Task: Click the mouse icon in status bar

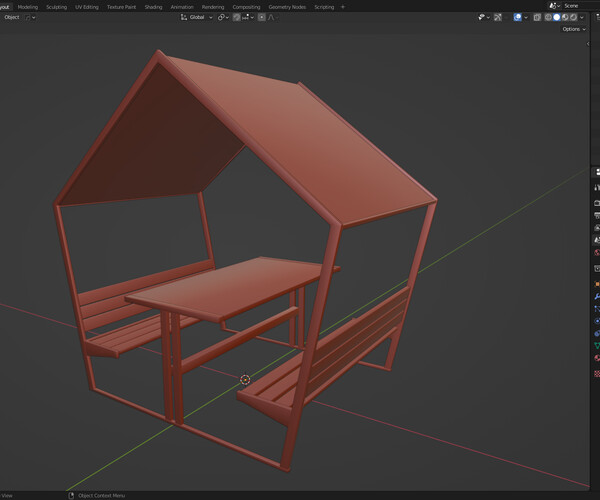Action: pyautogui.click(x=71, y=495)
